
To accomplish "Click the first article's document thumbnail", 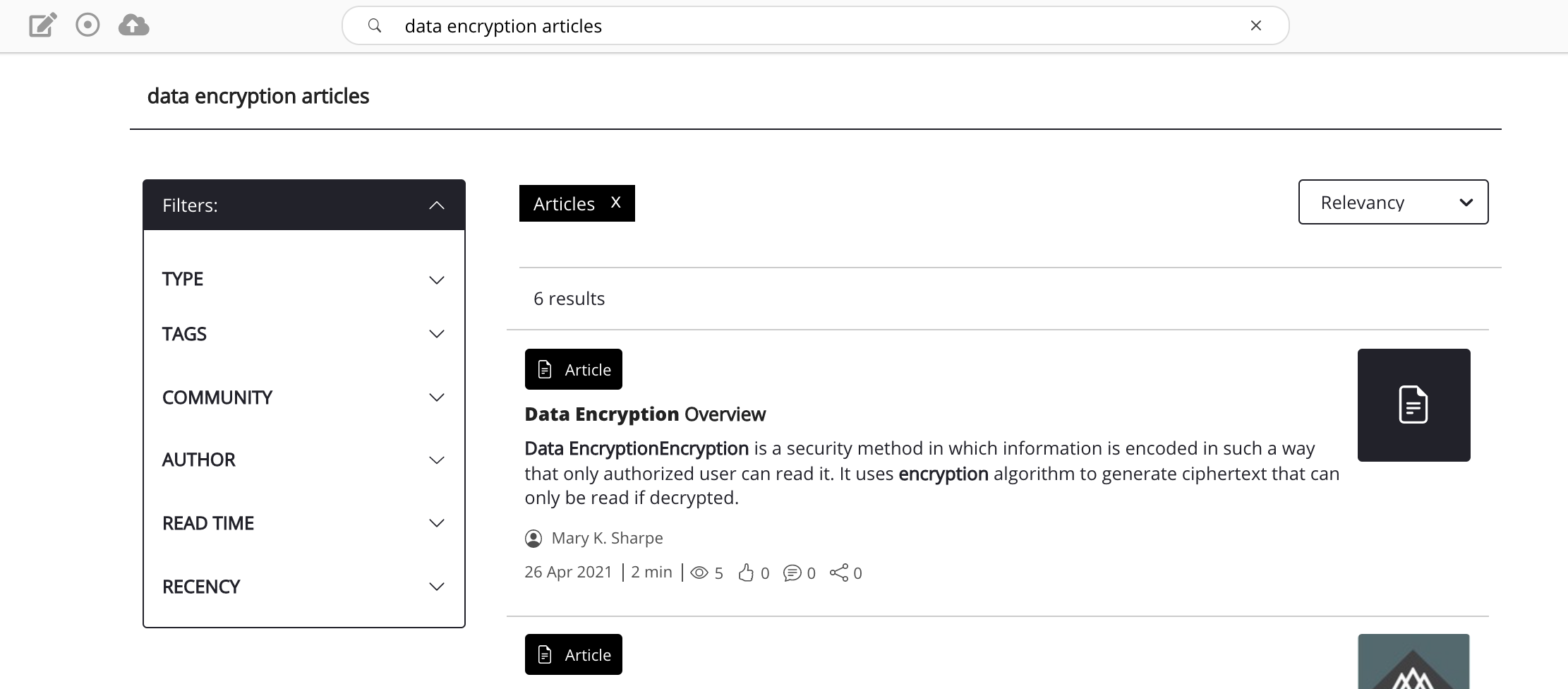I will point(1413,405).
